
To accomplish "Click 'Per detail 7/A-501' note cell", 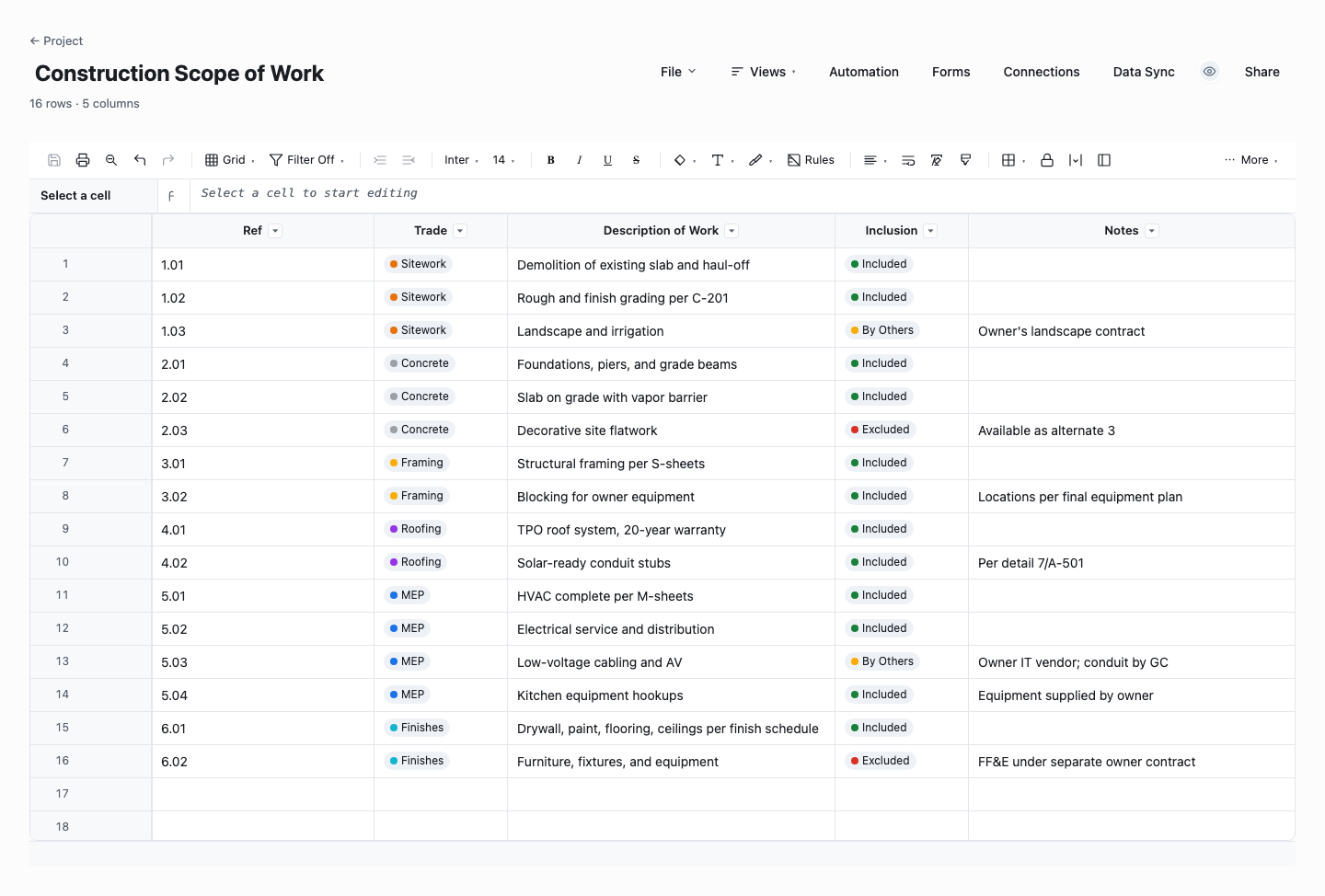I will pyautogui.click(x=1132, y=563).
